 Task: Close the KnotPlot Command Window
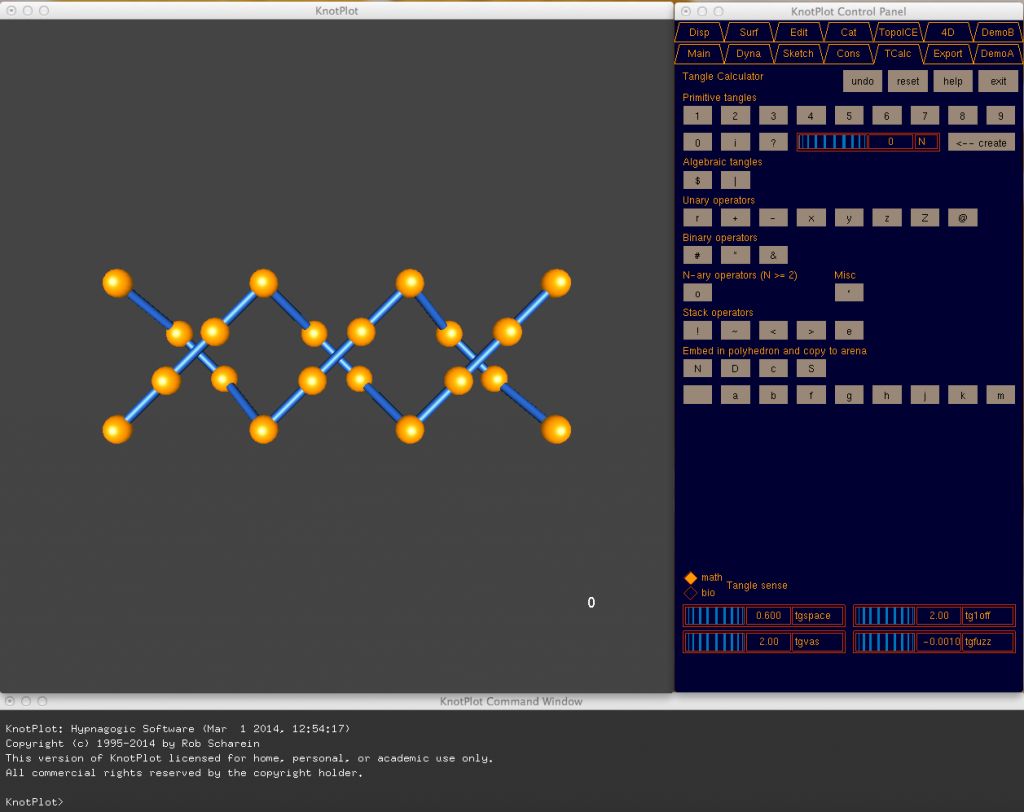click(10, 701)
